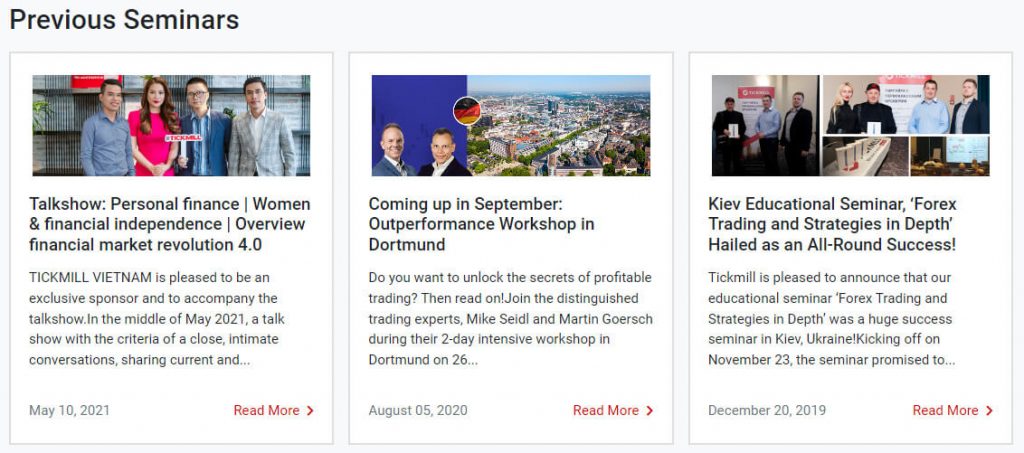Click Read More on the Kiev seminar card
Screen dimensions: 1024x453
click(945, 411)
